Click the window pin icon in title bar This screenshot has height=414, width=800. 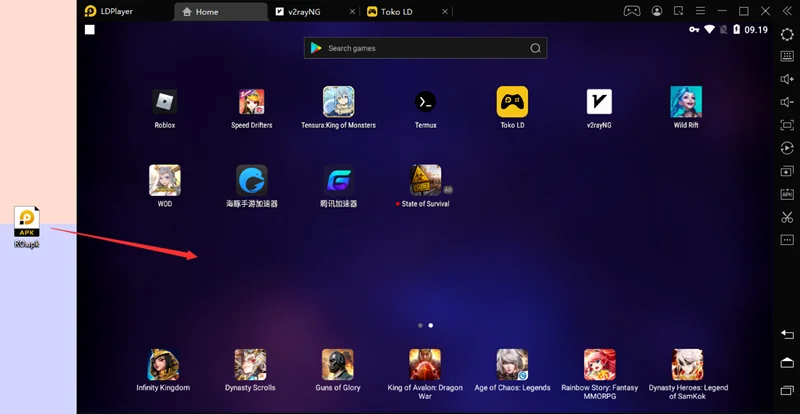click(679, 11)
